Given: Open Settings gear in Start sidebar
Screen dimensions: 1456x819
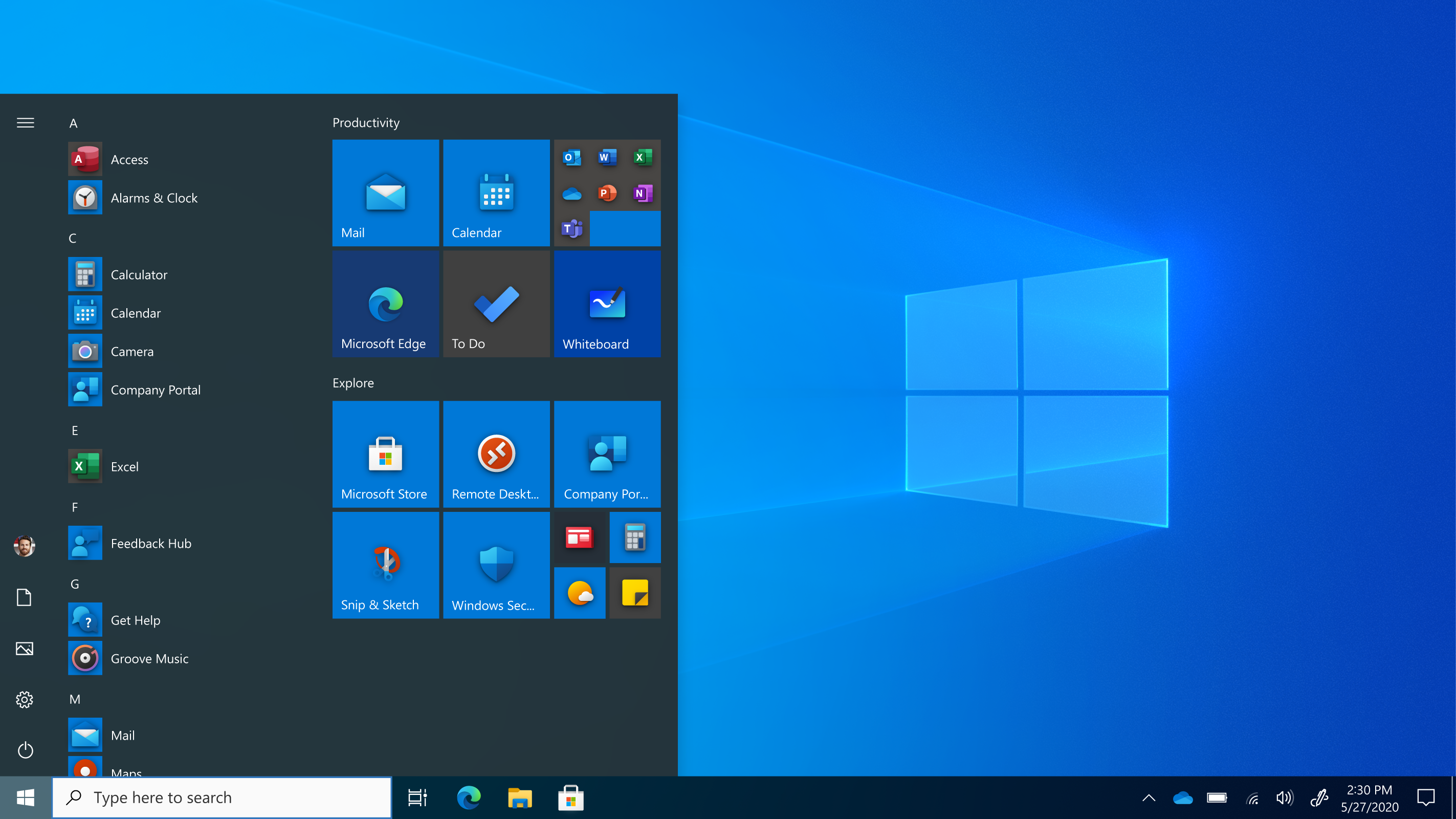Looking at the screenshot, I should [25, 700].
